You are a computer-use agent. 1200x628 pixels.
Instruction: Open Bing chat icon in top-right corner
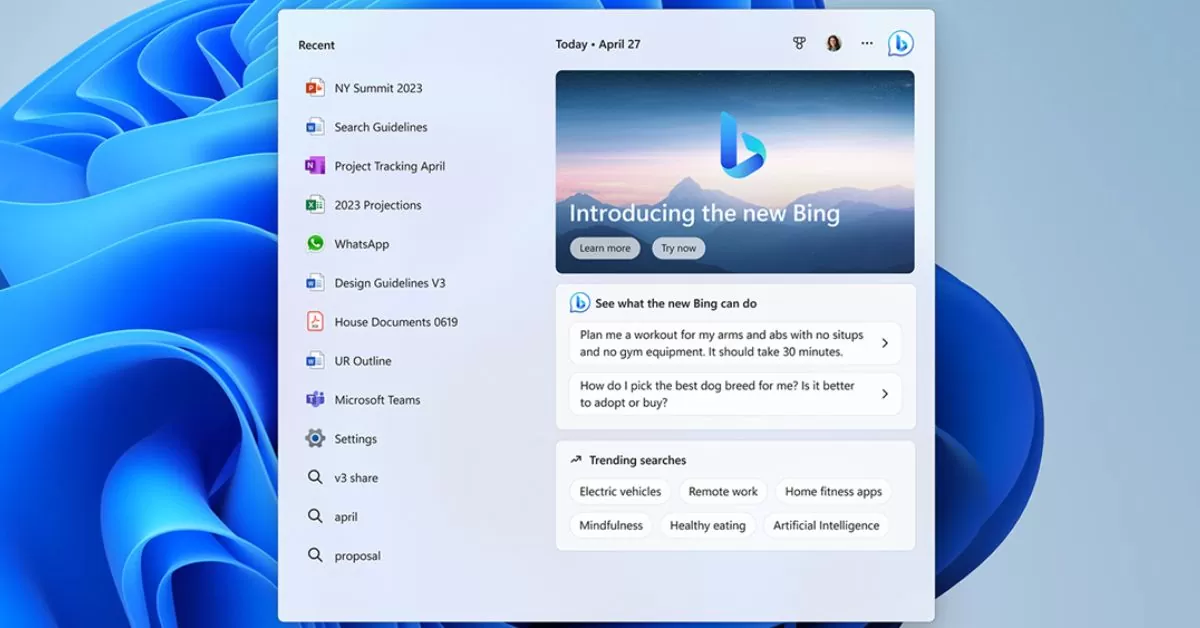click(901, 44)
